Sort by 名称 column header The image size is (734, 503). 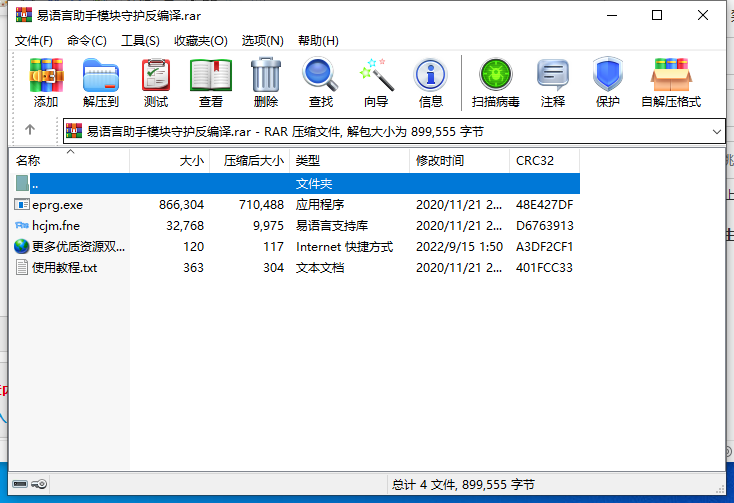(x=69, y=161)
